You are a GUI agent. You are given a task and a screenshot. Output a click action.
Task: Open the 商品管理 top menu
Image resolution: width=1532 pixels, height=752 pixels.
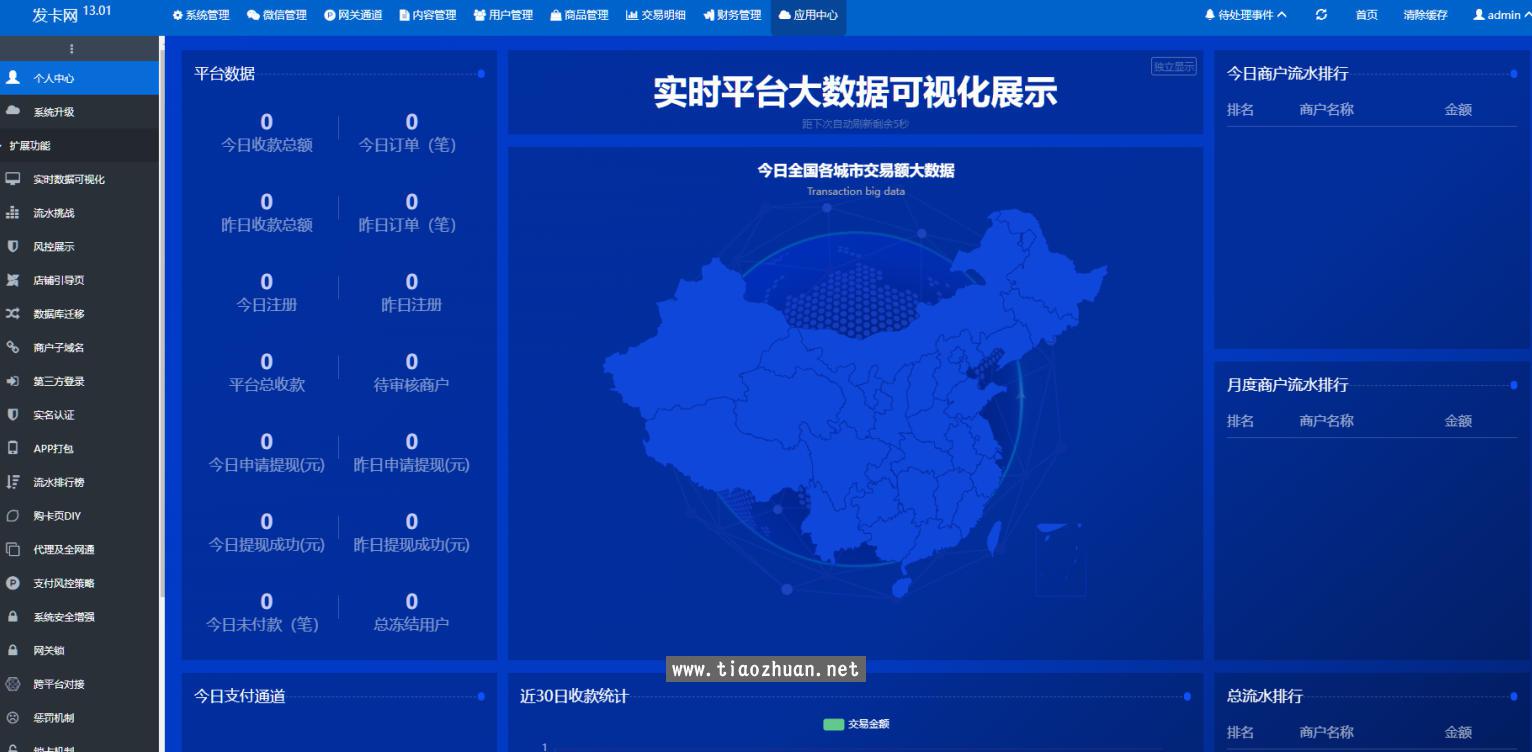click(579, 15)
